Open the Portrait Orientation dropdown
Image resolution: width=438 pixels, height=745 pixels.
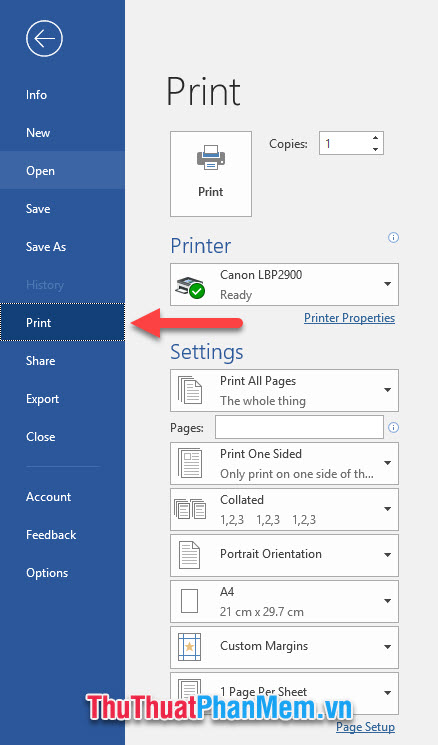pyautogui.click(x=284, y=555)
